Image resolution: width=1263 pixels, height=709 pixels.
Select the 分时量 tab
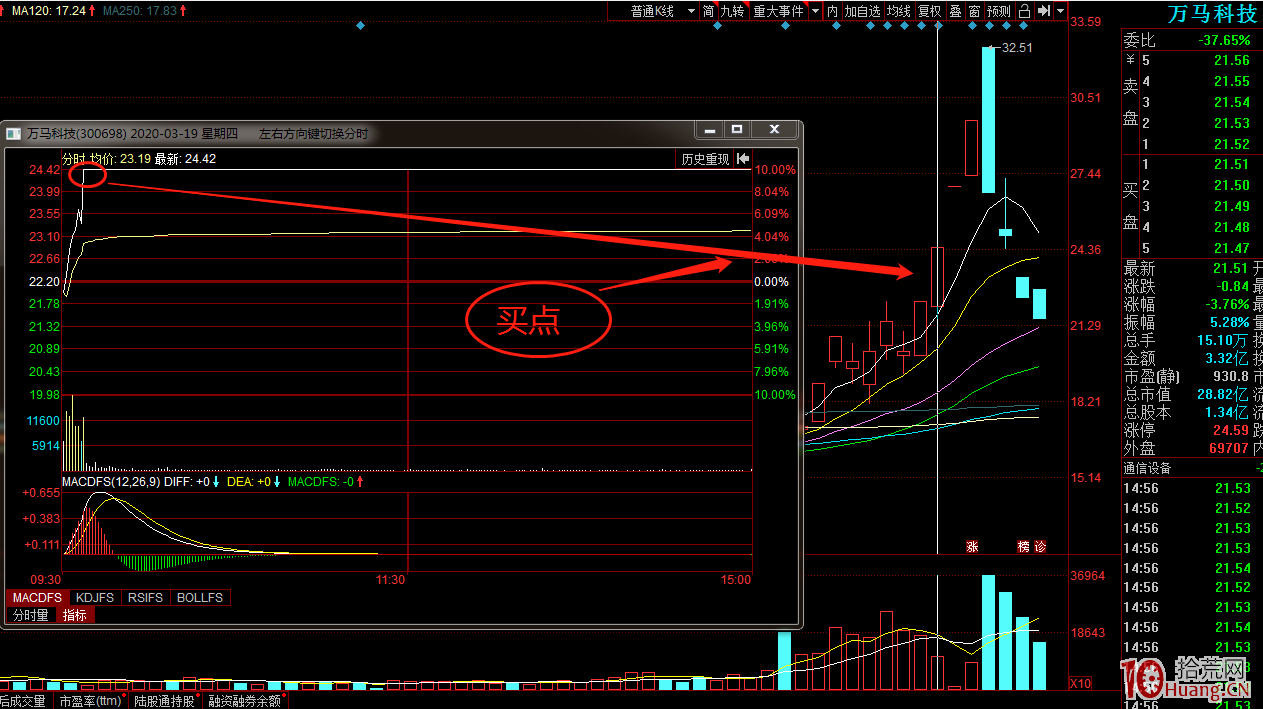click(x=31, y=615)
